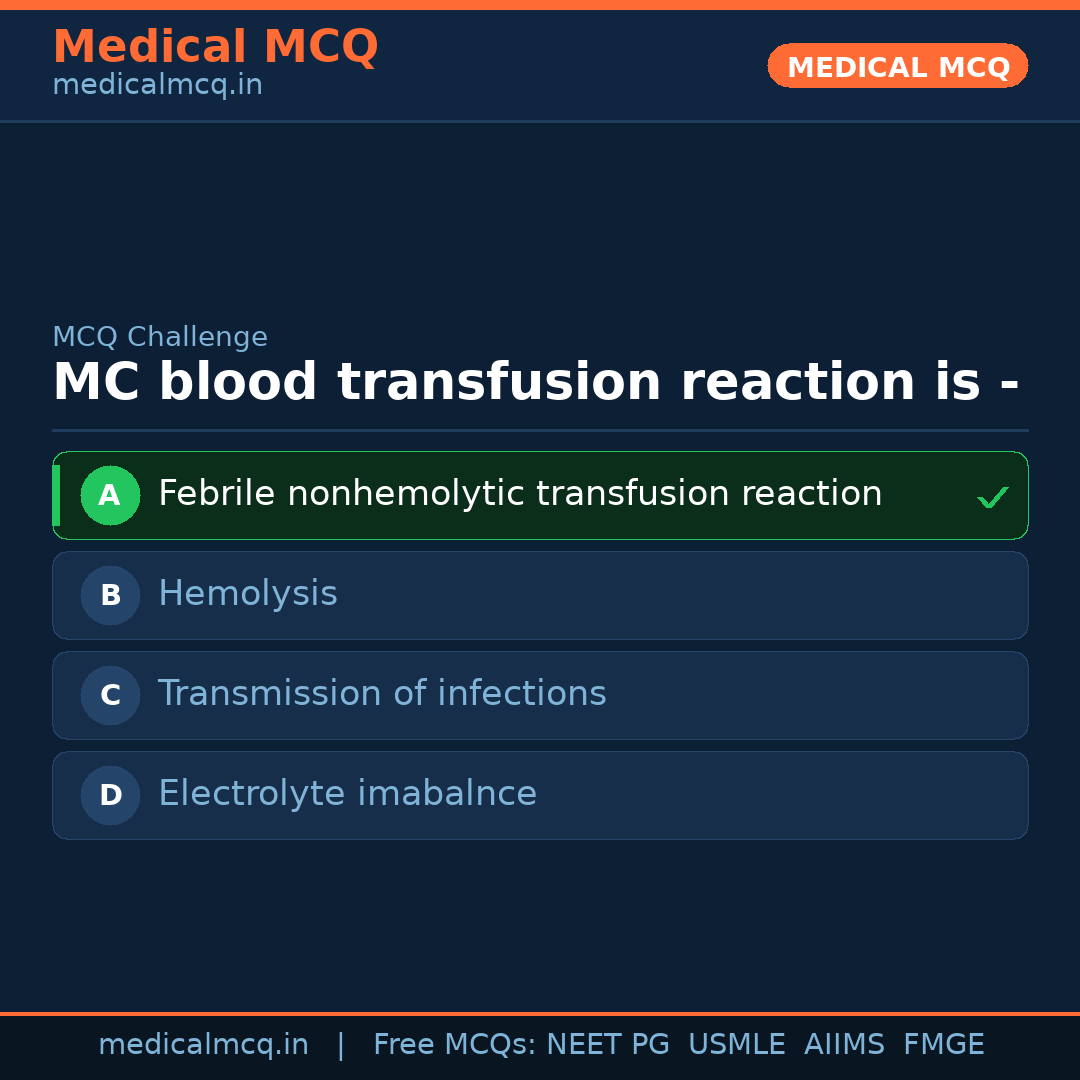The image size is (1080, 1080).
Task: Click the green A letter circle
Action: point(110,495)
